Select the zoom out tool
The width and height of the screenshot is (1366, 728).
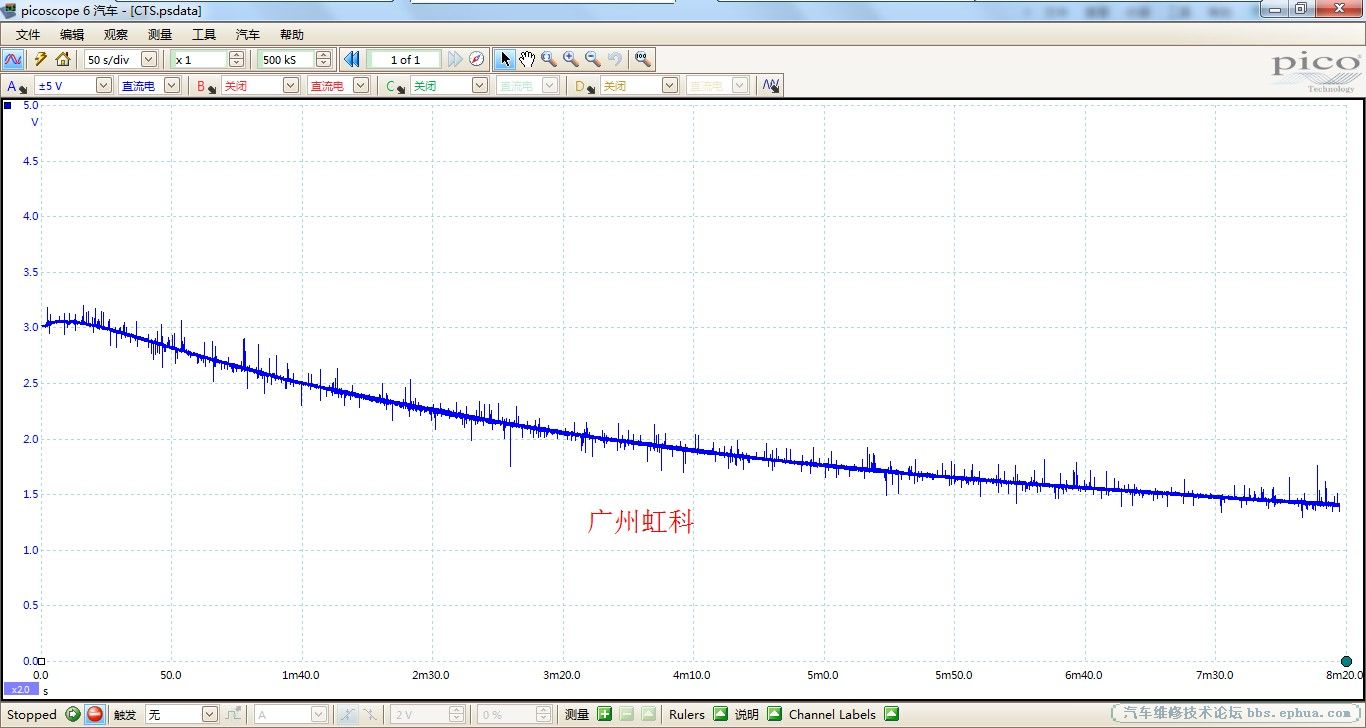pyautogui.click(x=593, y=59)
